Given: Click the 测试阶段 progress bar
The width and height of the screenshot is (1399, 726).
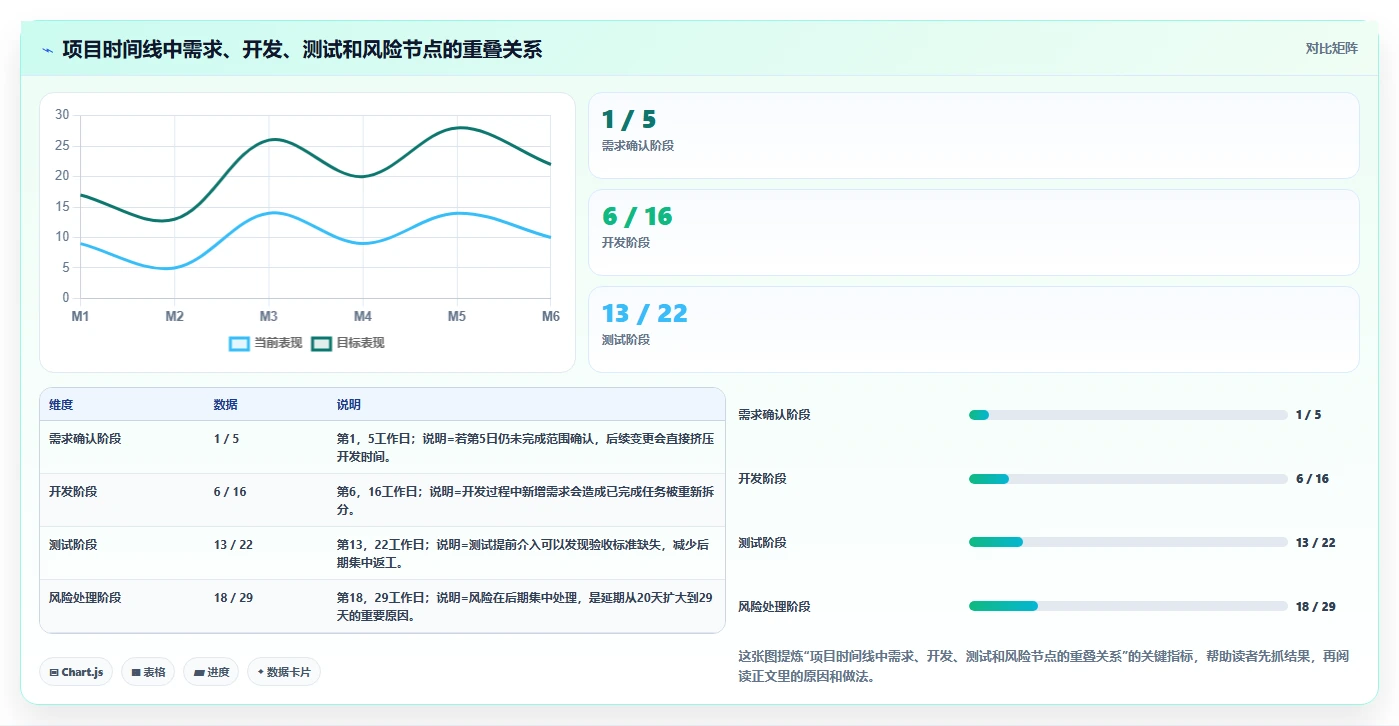Looking at the screenshot, I should pyautogui.click(x=1128, y=542).
